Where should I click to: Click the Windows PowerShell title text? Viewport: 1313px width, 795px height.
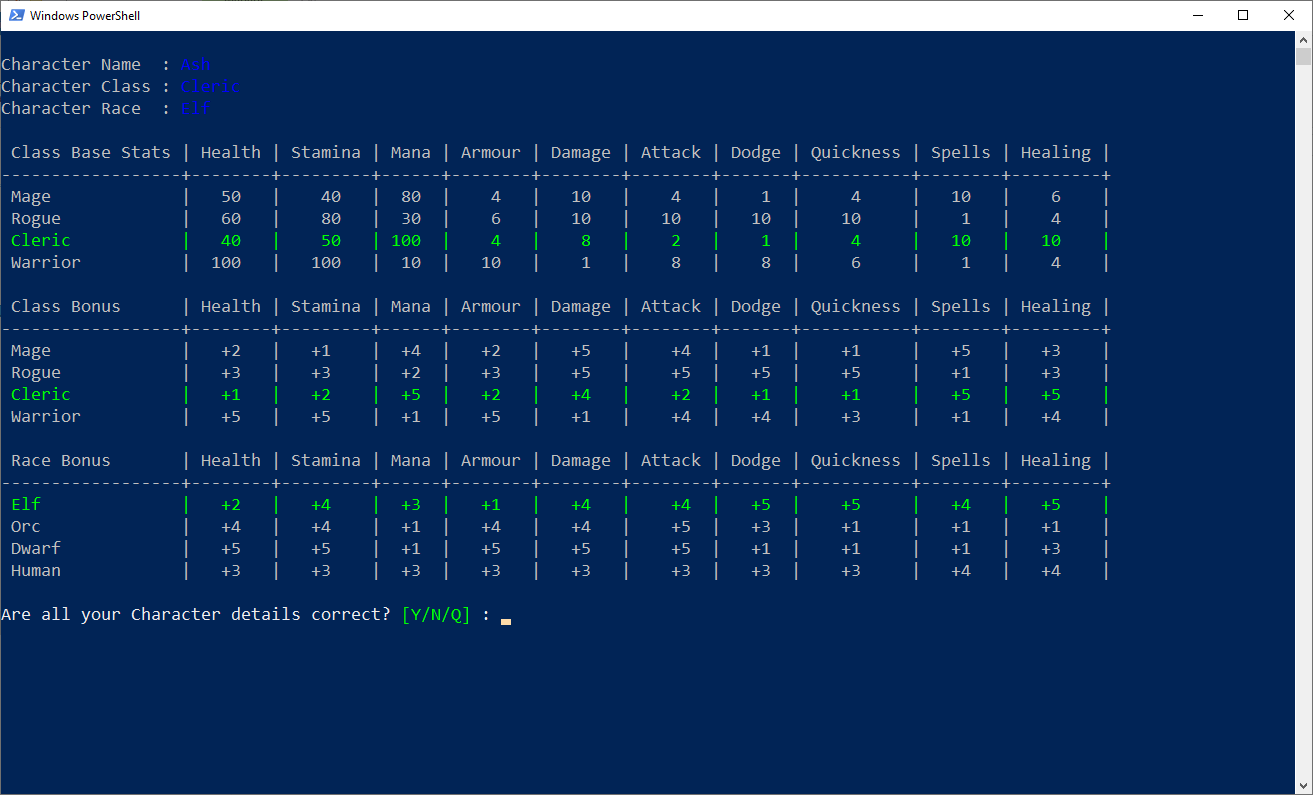pos(85,15)
